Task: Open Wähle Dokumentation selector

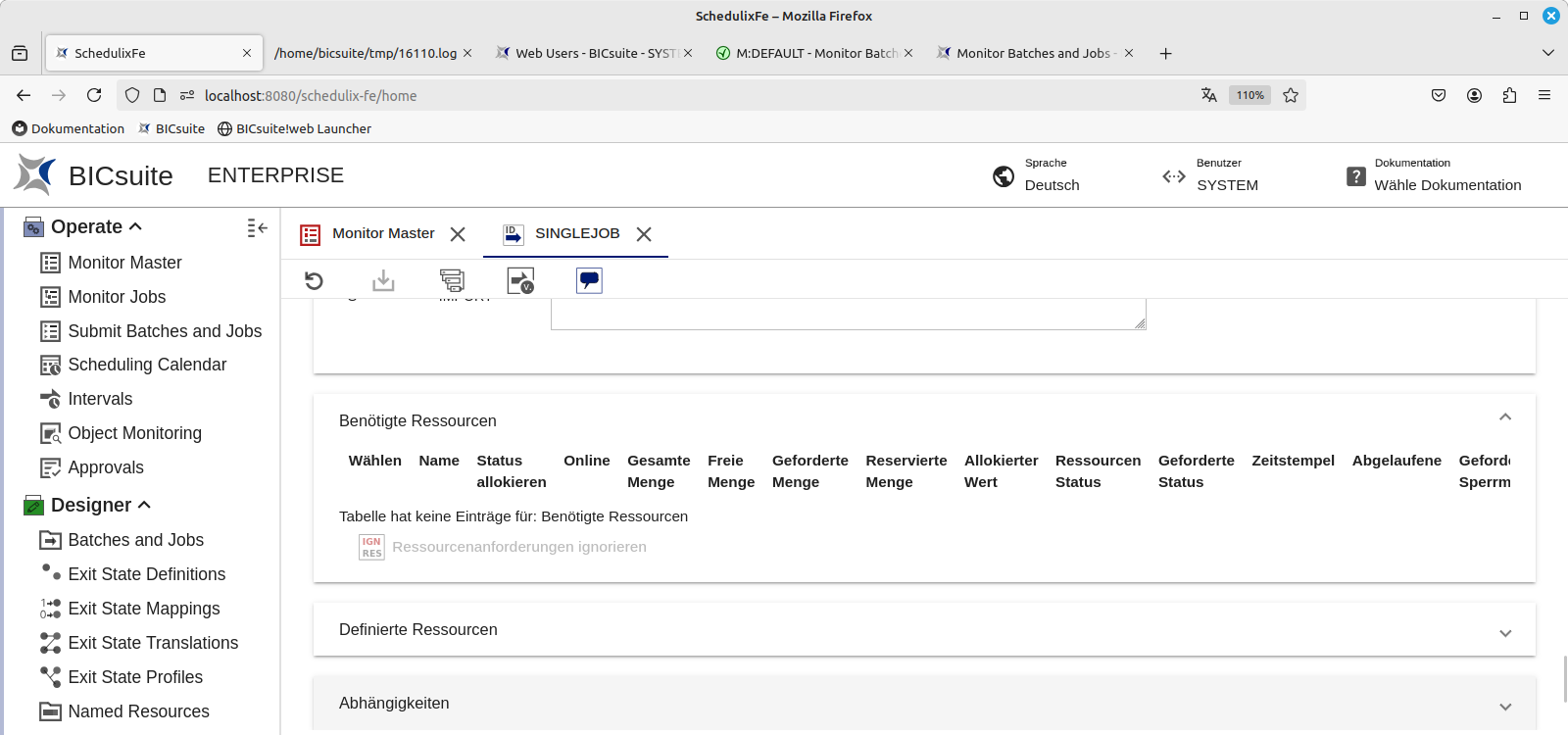Action: tap(1446, 185)
